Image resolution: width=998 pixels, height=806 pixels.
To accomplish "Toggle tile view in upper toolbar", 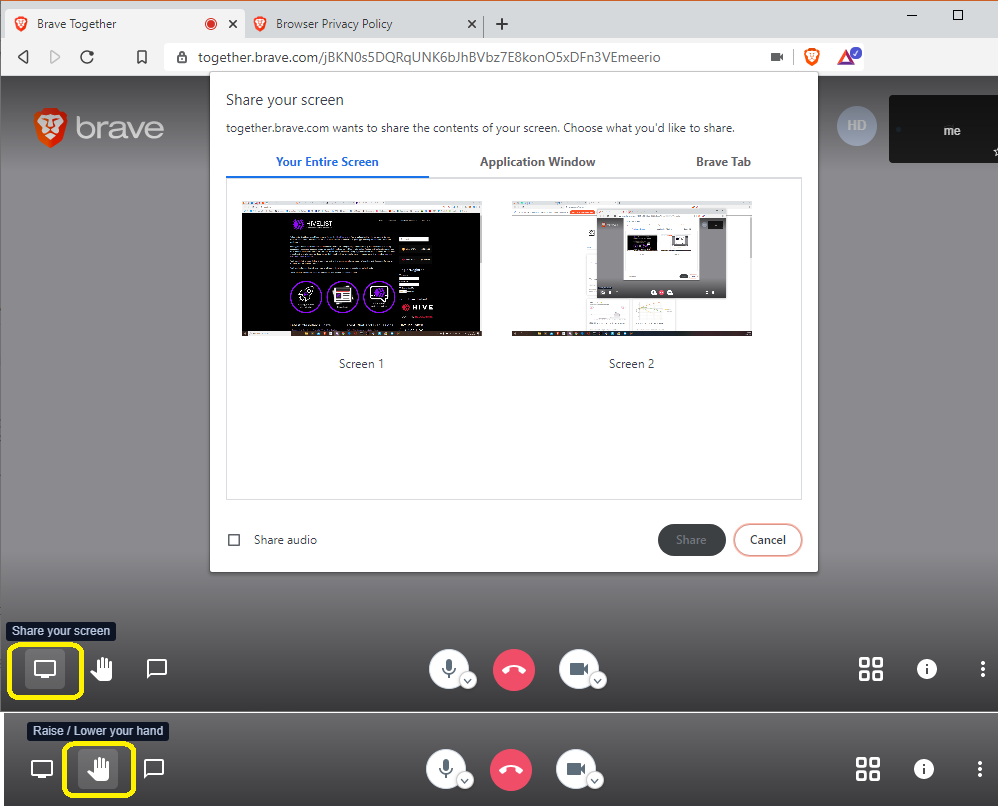I will [x=871, y=669].
